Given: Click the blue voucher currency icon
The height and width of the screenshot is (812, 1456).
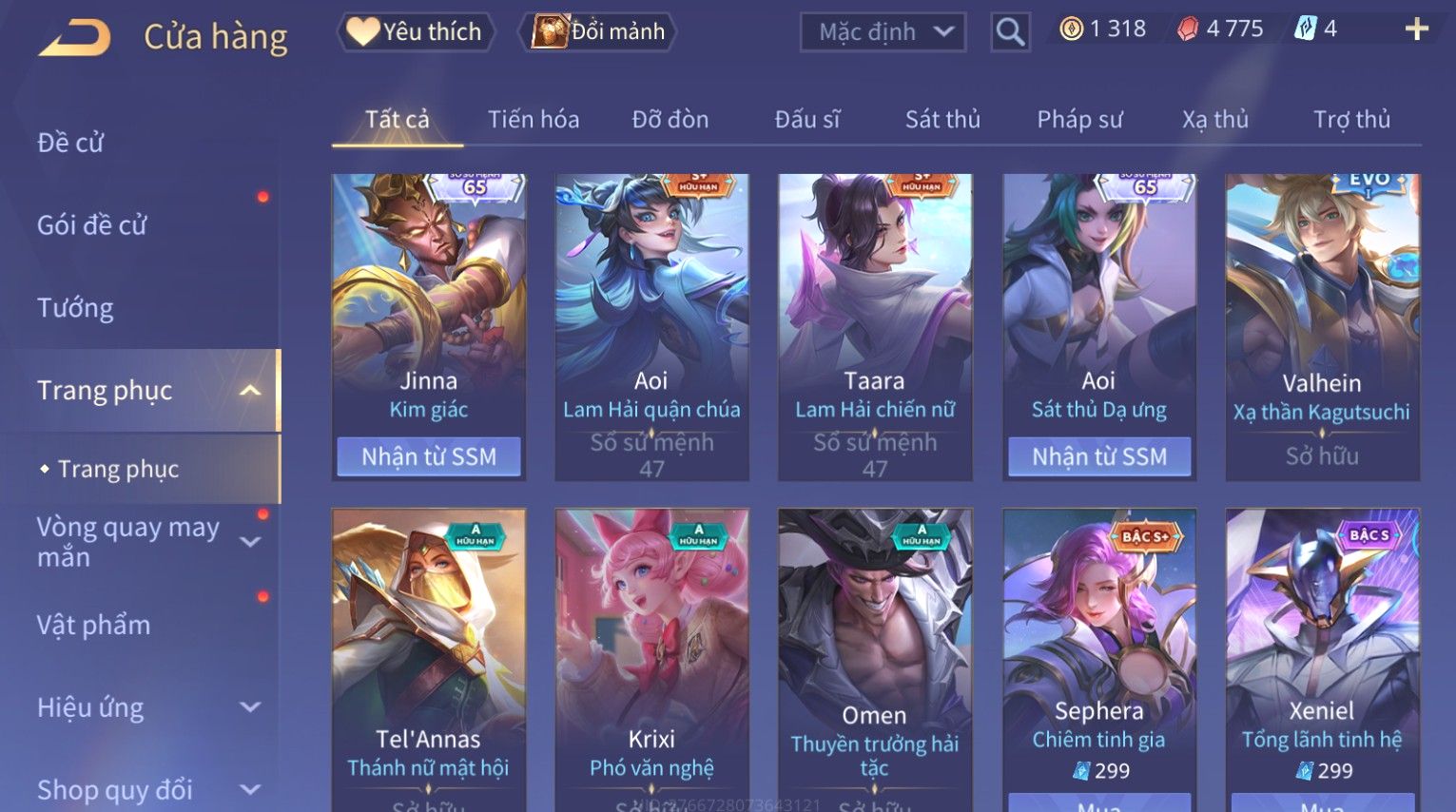Looking at the screenshot, I should click(1305, 29).
